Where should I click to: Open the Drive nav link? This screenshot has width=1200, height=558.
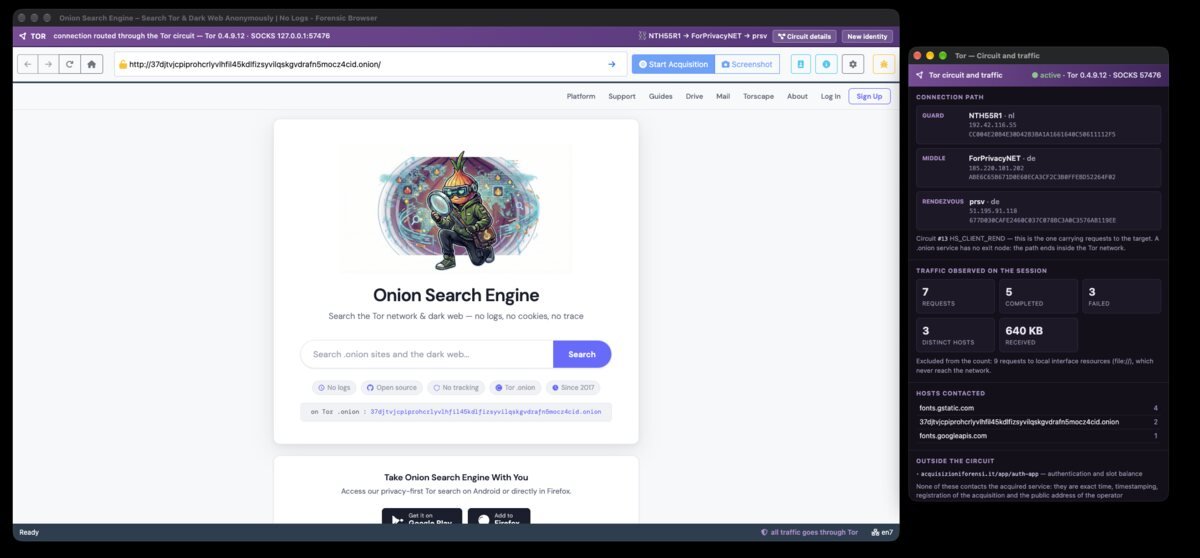(694, 96)
